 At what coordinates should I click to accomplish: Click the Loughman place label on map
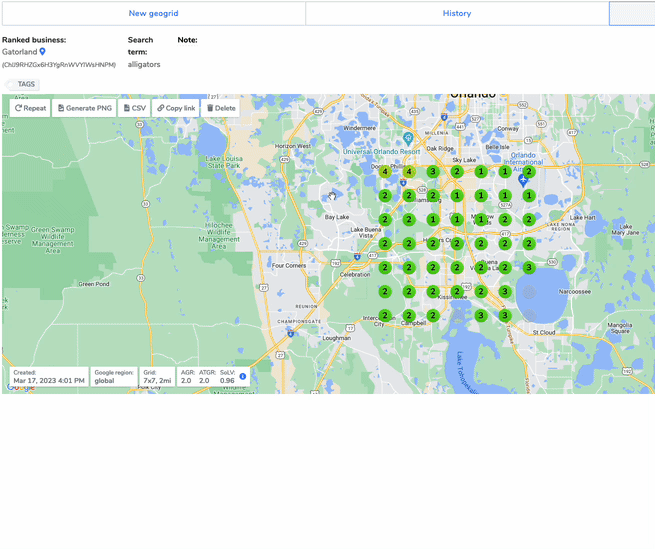coord(336,338)
